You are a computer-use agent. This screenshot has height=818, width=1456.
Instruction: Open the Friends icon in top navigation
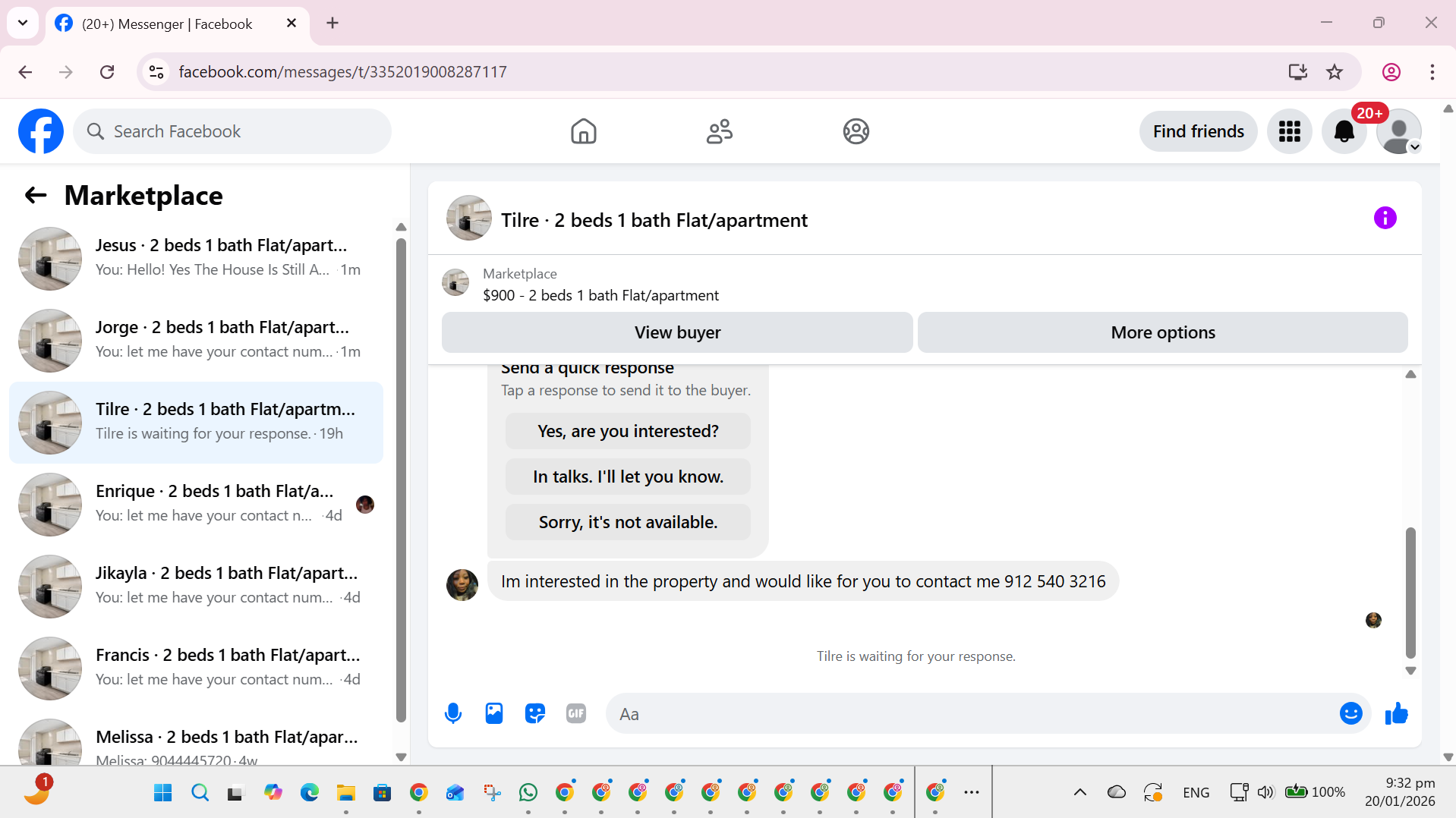(x=719, y=131)
